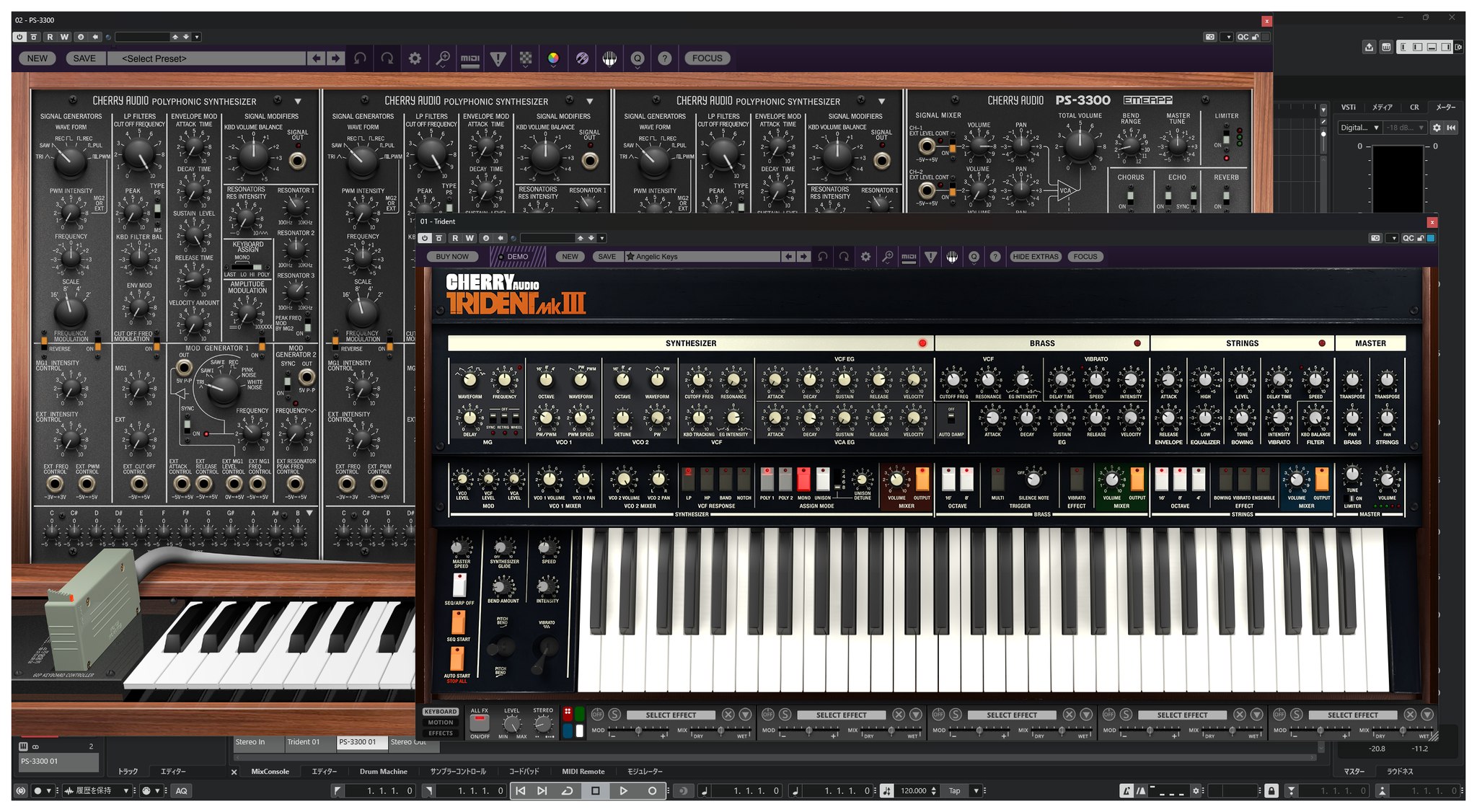1477x812 pixels.
Task: Click the Record transport button
Action: click(x=652, y=791)
